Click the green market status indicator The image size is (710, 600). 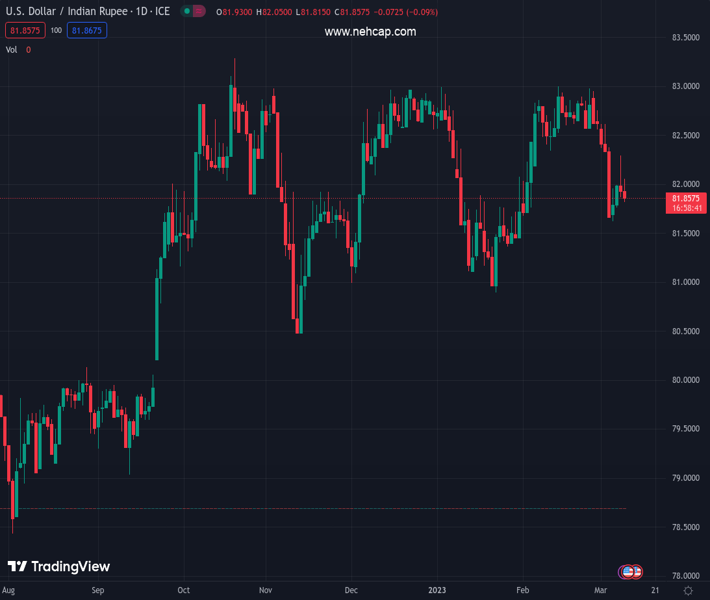[187, 12]
